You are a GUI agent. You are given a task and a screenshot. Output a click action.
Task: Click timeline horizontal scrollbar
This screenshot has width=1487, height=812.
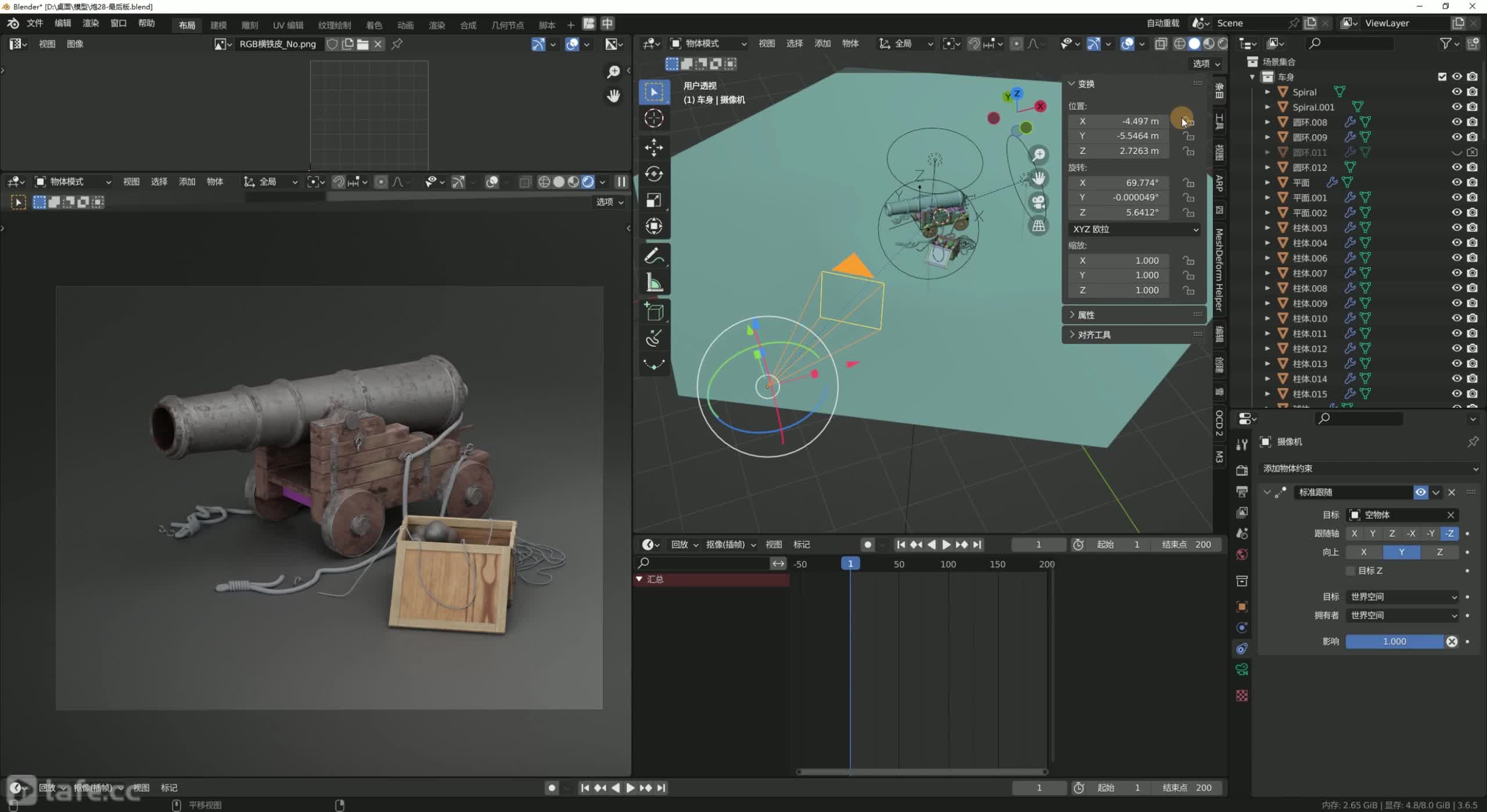921,772
